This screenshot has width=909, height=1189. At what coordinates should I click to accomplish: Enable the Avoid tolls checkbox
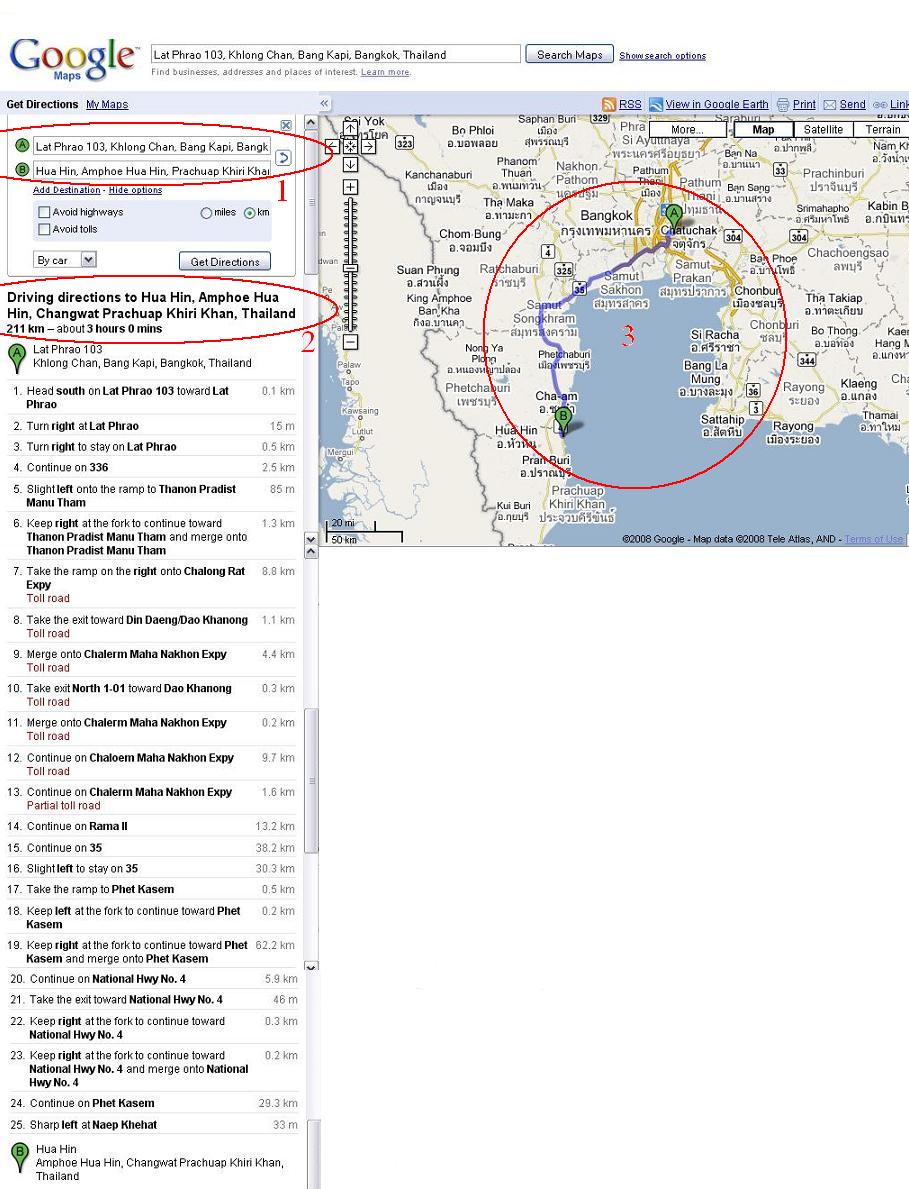[44, 229]
